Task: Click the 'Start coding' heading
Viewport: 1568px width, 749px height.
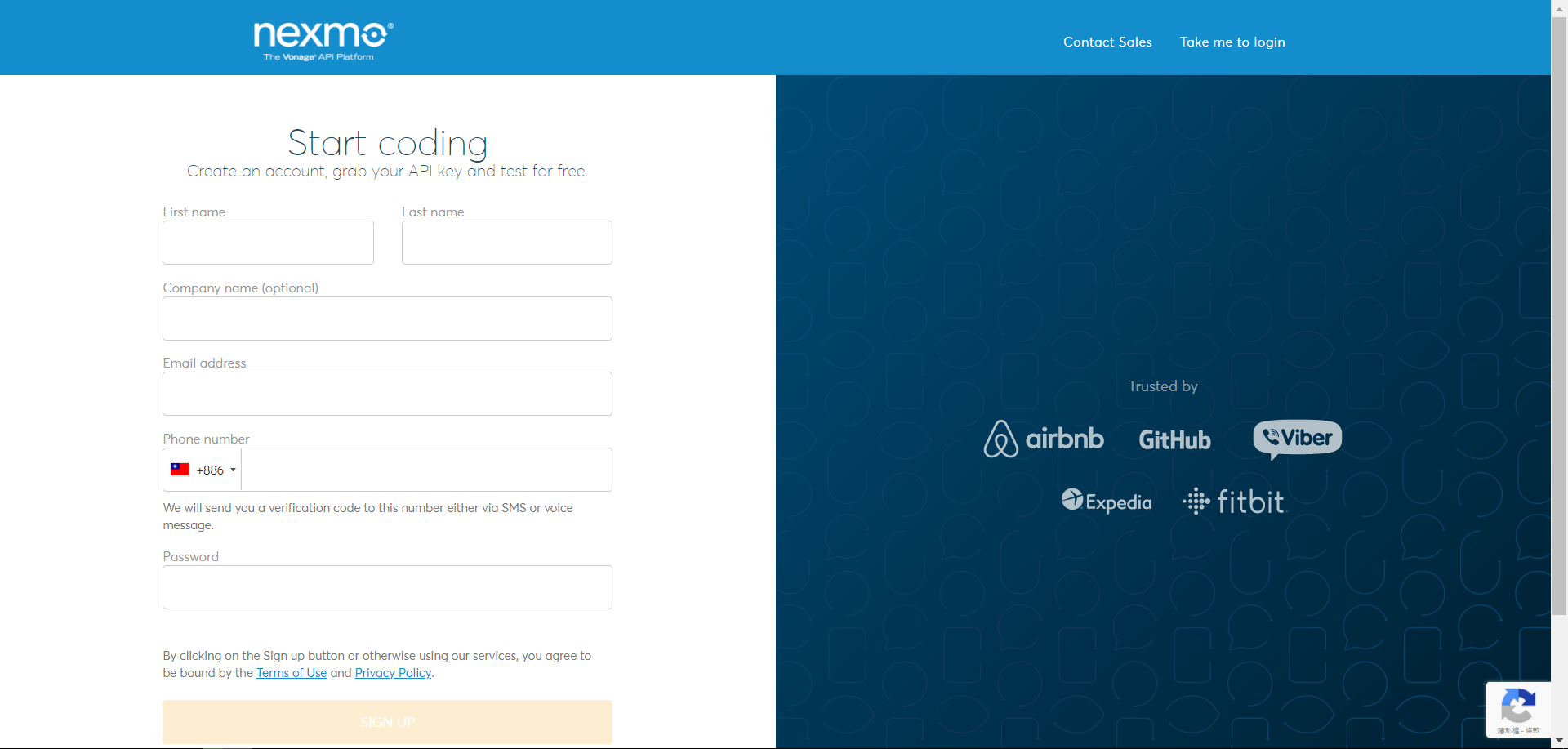Action: click(388, 143)
